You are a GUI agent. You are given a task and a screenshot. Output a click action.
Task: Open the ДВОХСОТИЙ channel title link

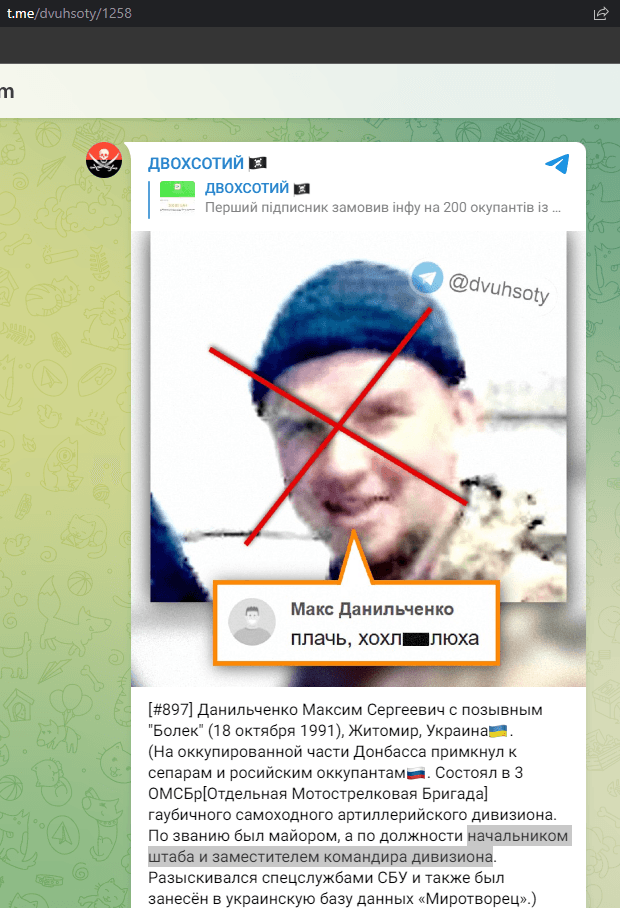[x=196, y=163]
